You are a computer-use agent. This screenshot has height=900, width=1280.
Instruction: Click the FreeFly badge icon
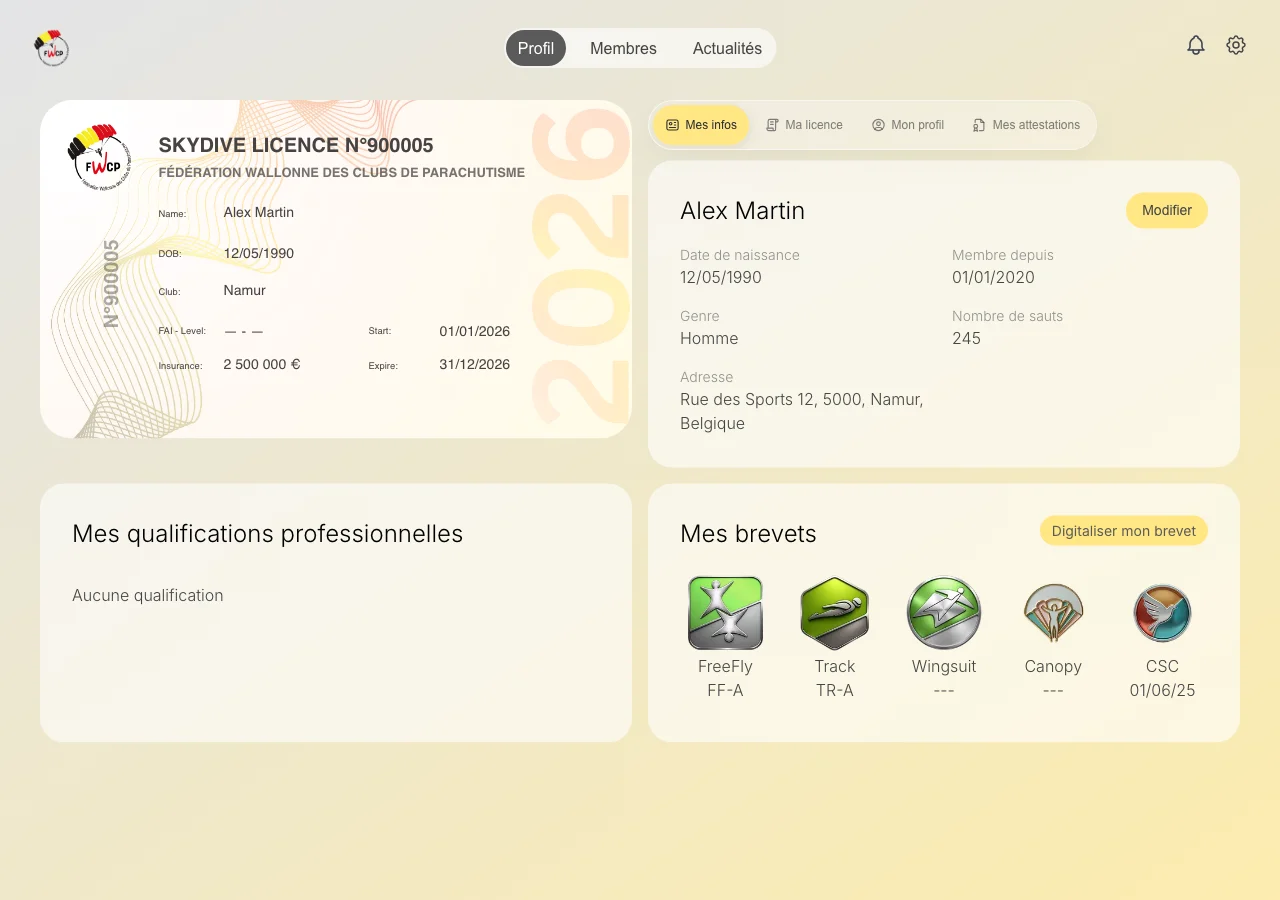725,613
